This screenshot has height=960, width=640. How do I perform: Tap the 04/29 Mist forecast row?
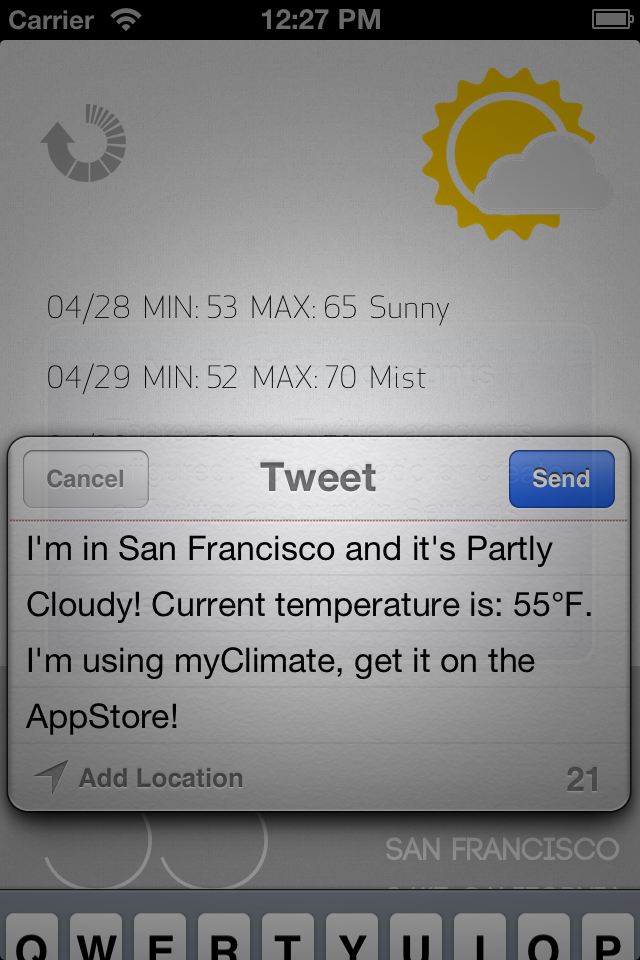(x=236, y=377)
